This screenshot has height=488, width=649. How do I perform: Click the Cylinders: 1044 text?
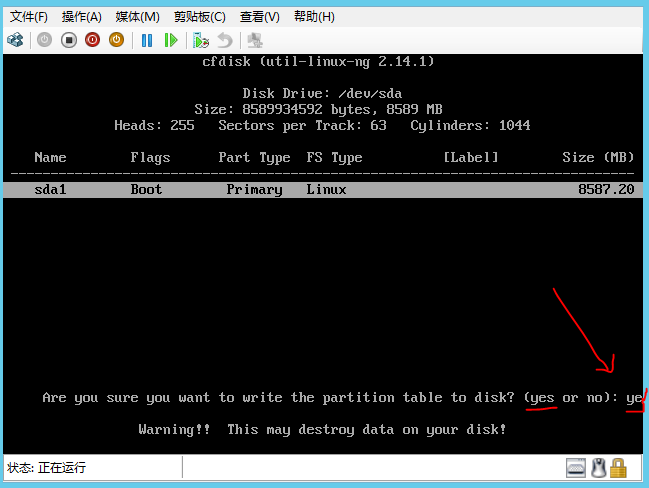(x=470, y=126)
